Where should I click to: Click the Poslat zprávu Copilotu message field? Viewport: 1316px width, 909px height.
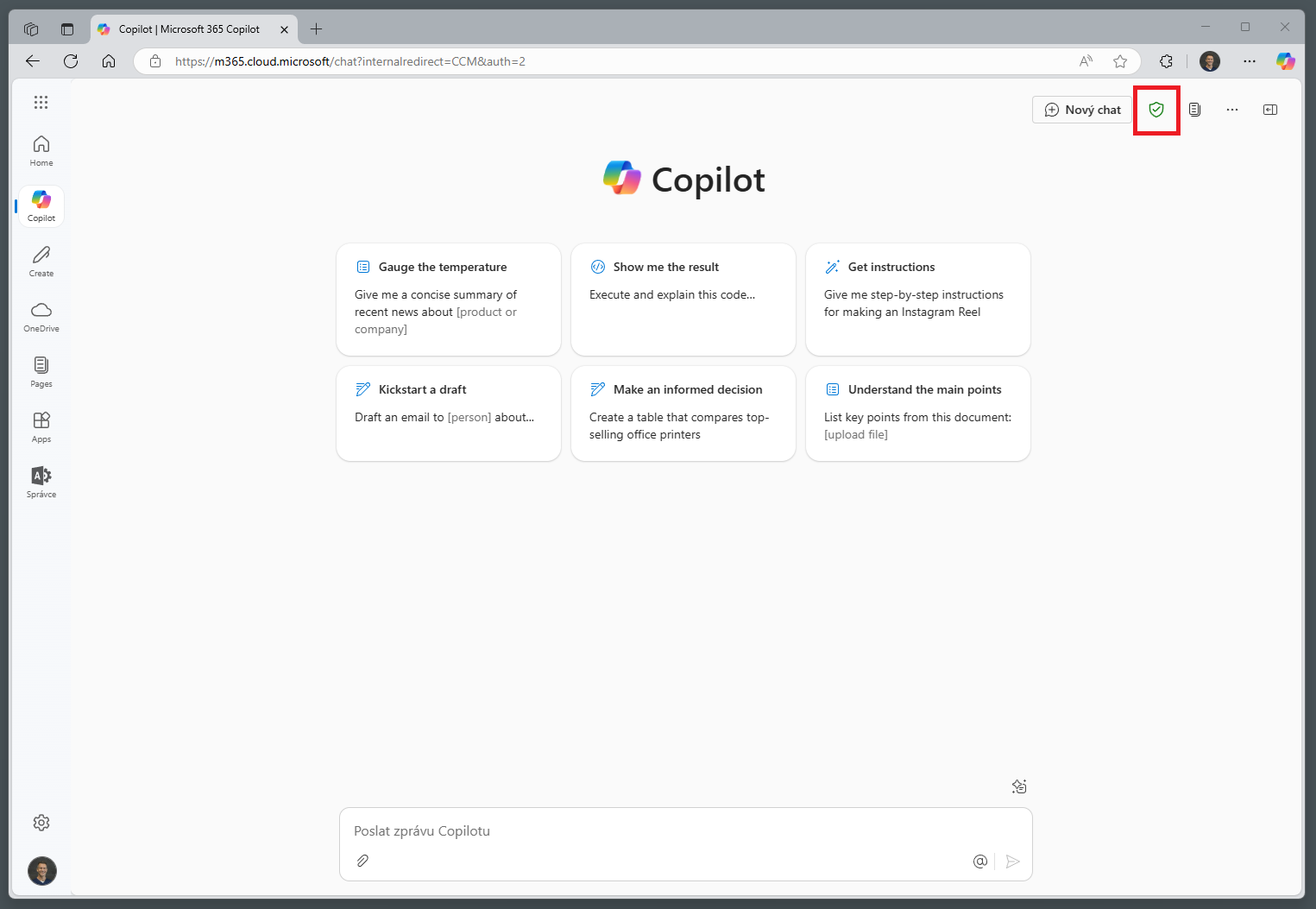(673, 831)
